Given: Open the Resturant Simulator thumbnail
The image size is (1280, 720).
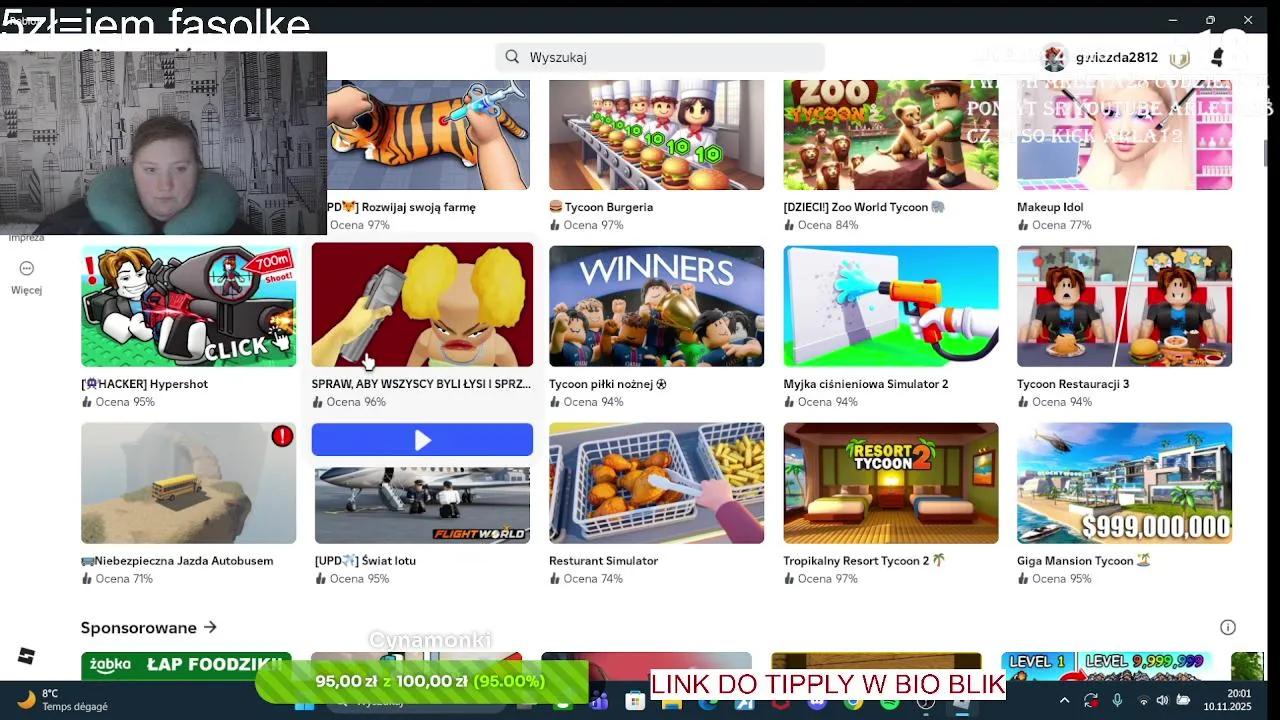Looking at the screenshot, I should click(656, 483).
